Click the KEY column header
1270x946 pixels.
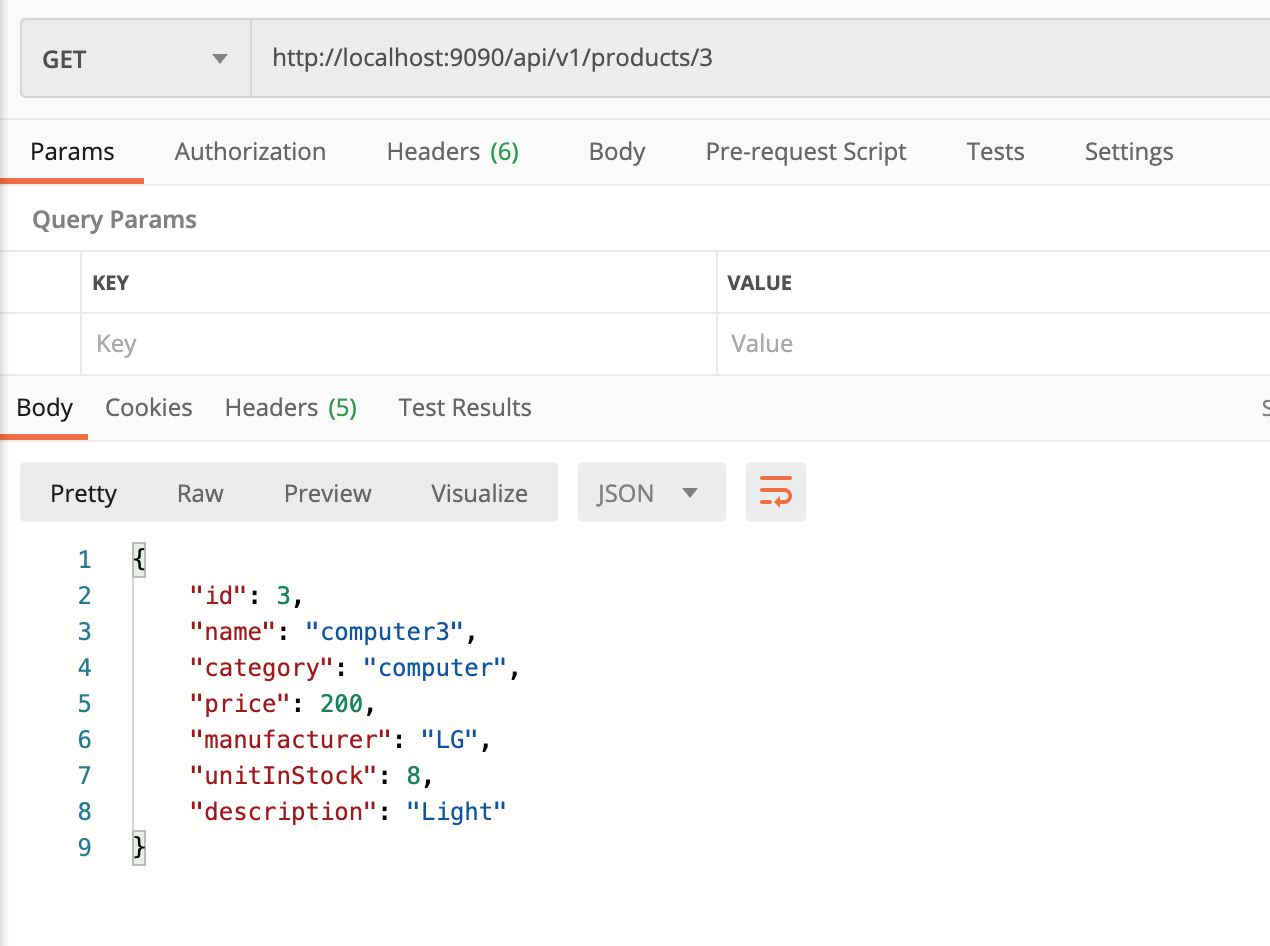110,283
